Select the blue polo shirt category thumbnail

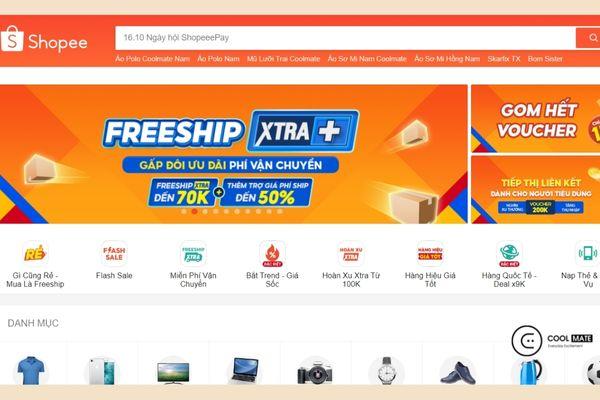tap(31, 371)
